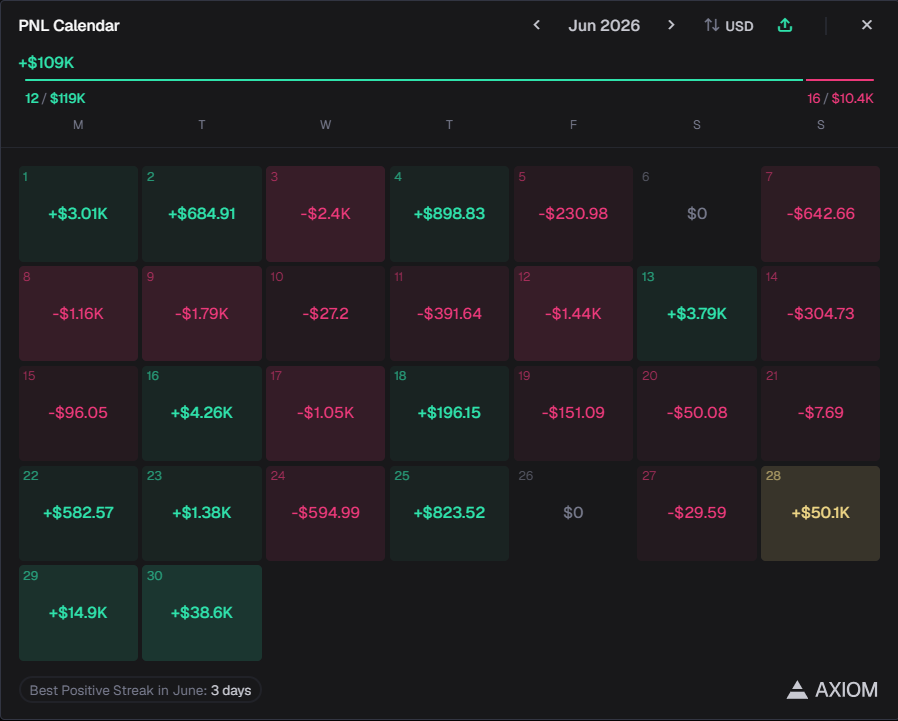Click the PNL Calendar title
This screenshot has height=721, width=898.
(x=69, y=26)
